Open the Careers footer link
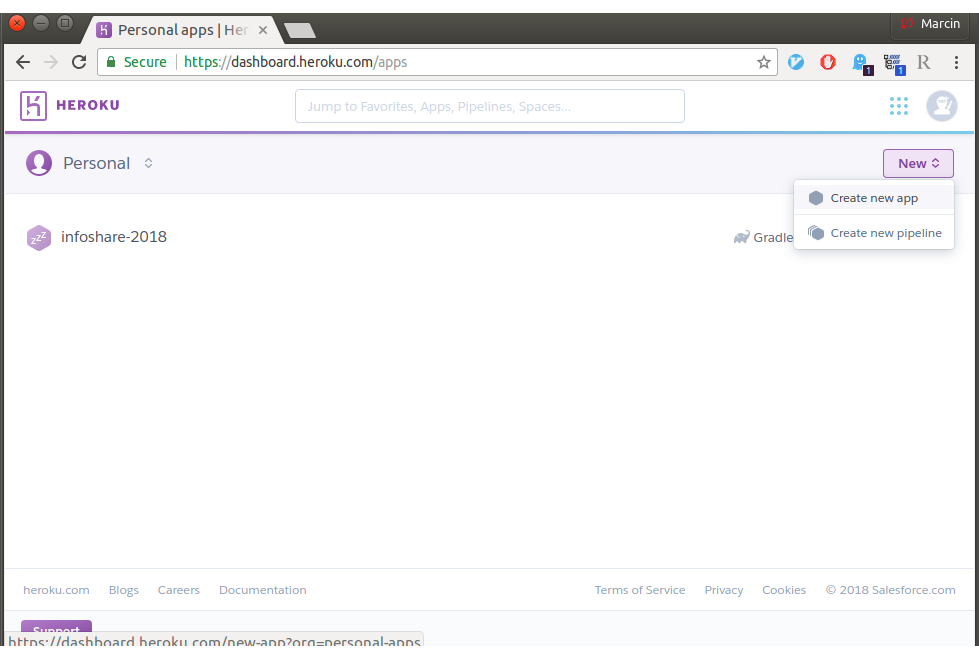 click(x=179, y=590)
